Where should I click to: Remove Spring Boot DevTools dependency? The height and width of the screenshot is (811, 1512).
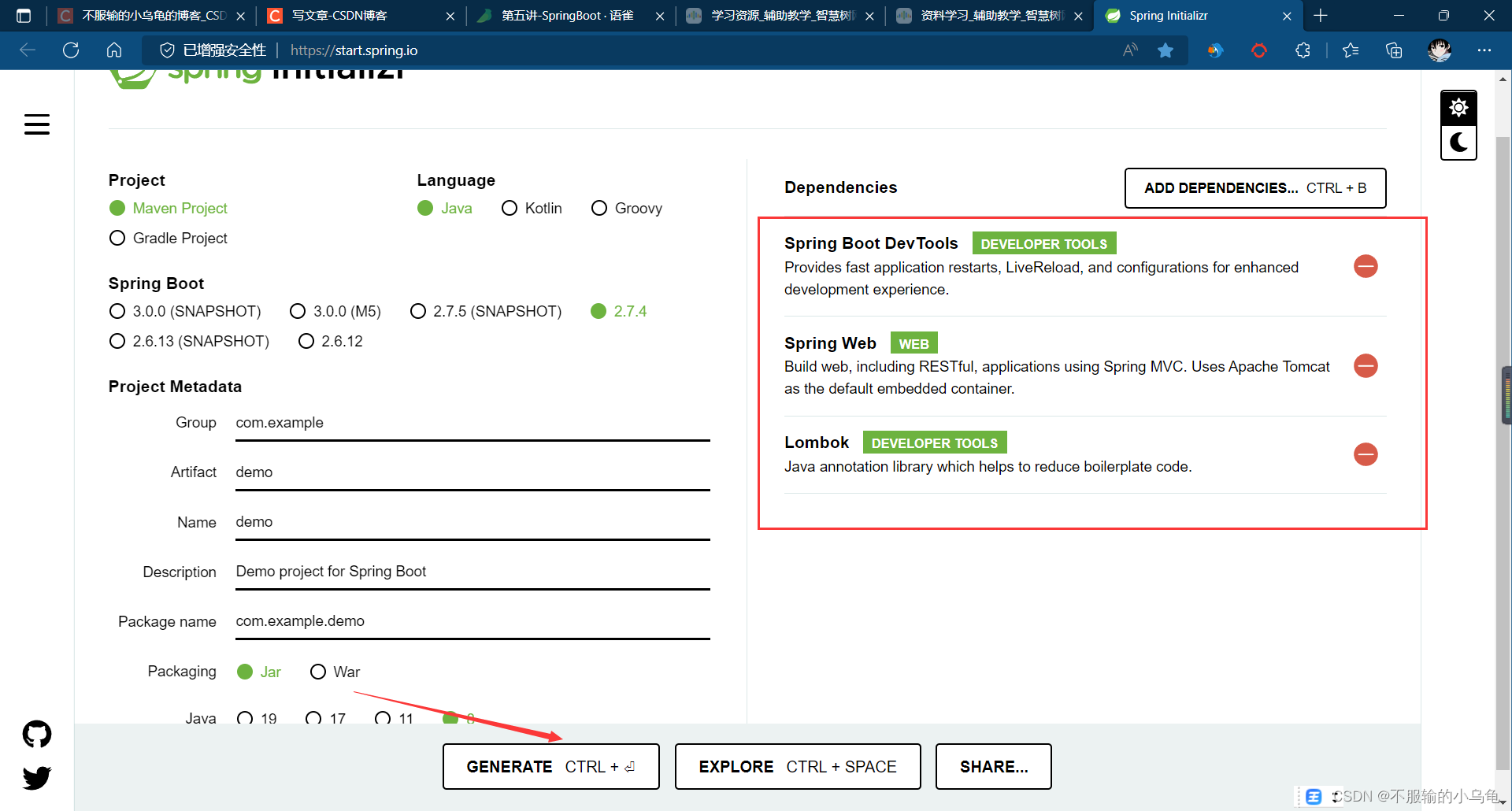[x=1366, y=266]
